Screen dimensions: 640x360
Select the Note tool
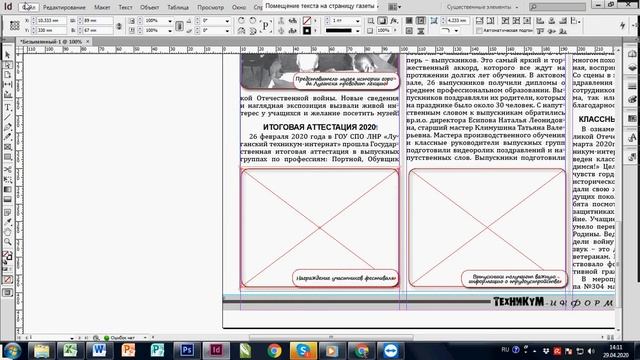point(8,212)
